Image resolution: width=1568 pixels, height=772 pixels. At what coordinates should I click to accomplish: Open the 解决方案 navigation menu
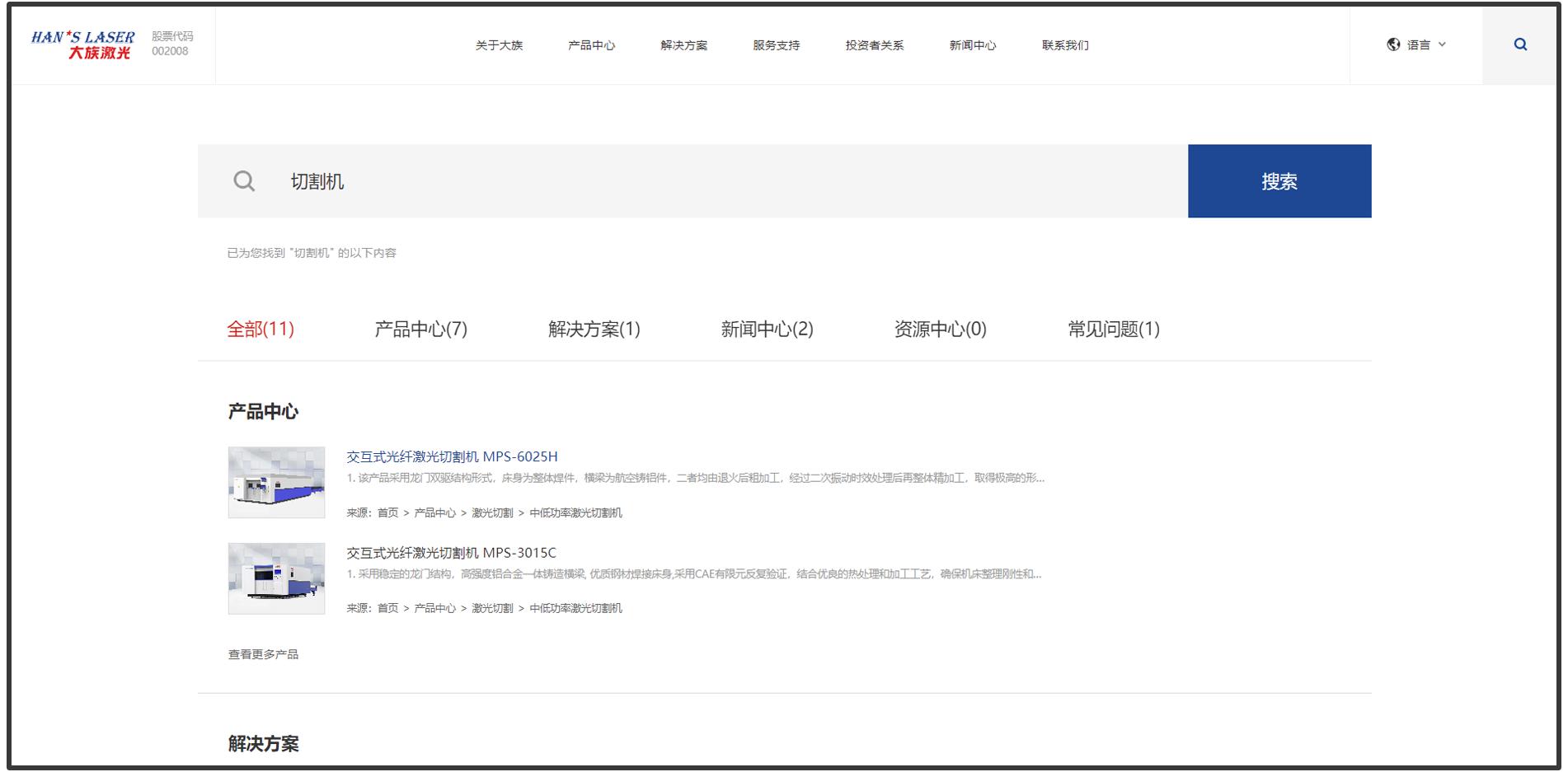click(x=683, y=45)
